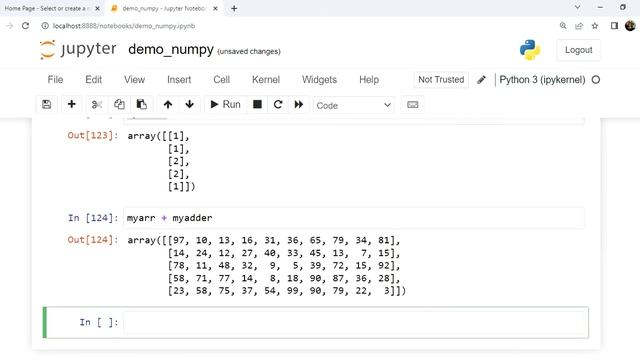Close the Home Page browser tab
640x360 pixels.
97,8
